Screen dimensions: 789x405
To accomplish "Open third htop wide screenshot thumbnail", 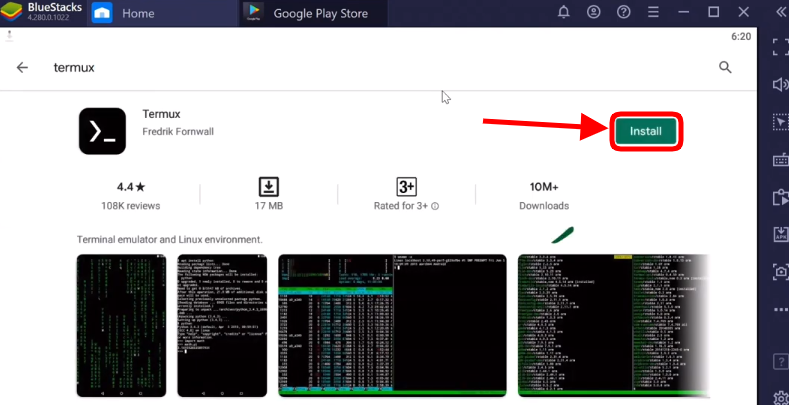I will (392, 326).
